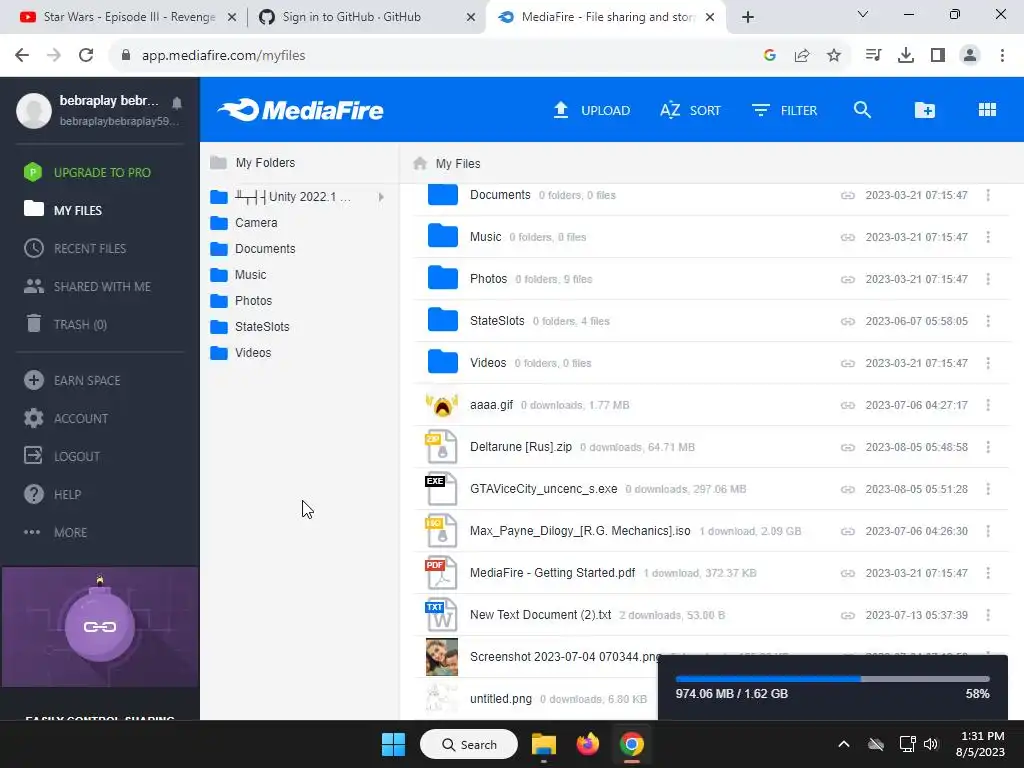The width and height of the screenshot is (1024, 768).
Task: Click the Photos folder icon in the list
Action: [442, 278]
